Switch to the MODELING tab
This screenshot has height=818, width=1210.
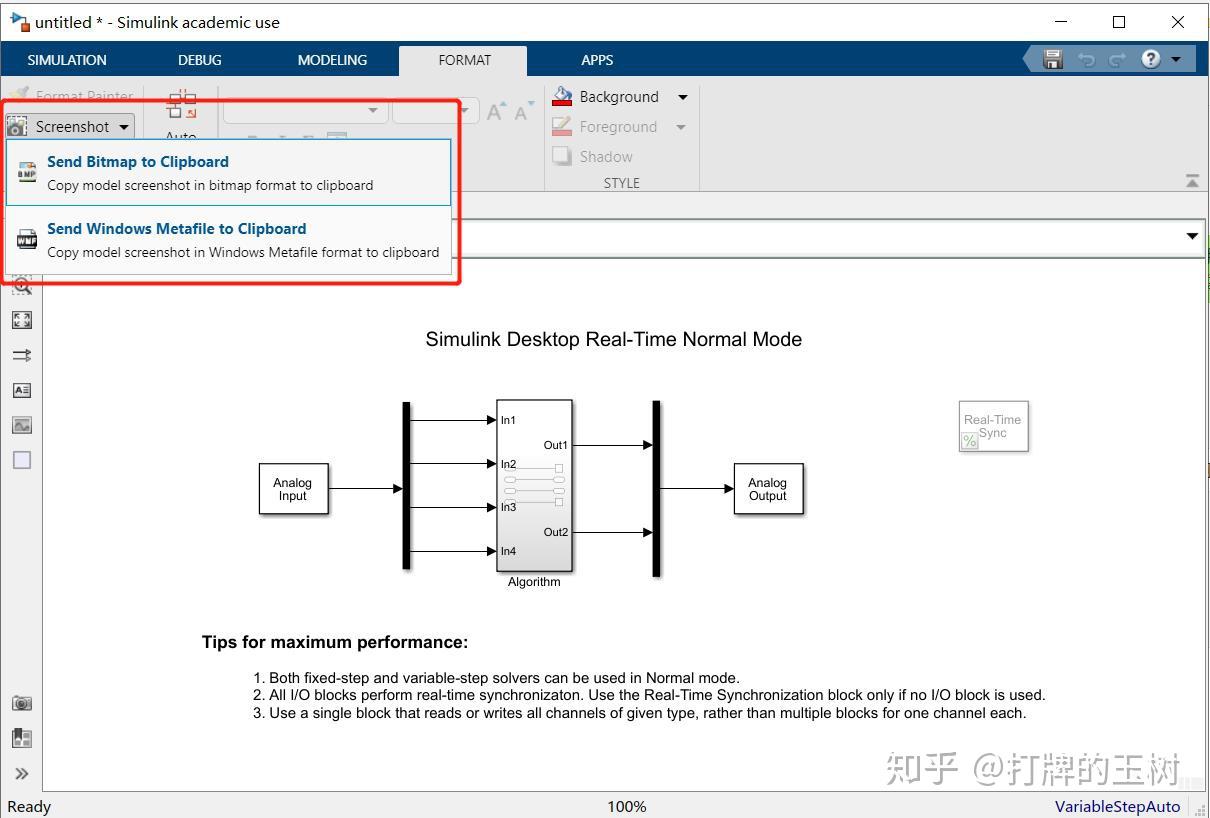pos(331,60)
